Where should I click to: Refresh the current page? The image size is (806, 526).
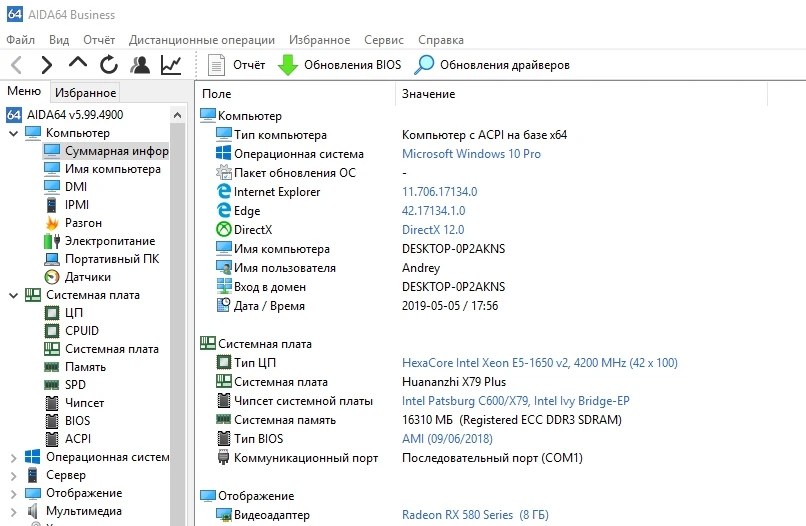(x=109, y=65)
